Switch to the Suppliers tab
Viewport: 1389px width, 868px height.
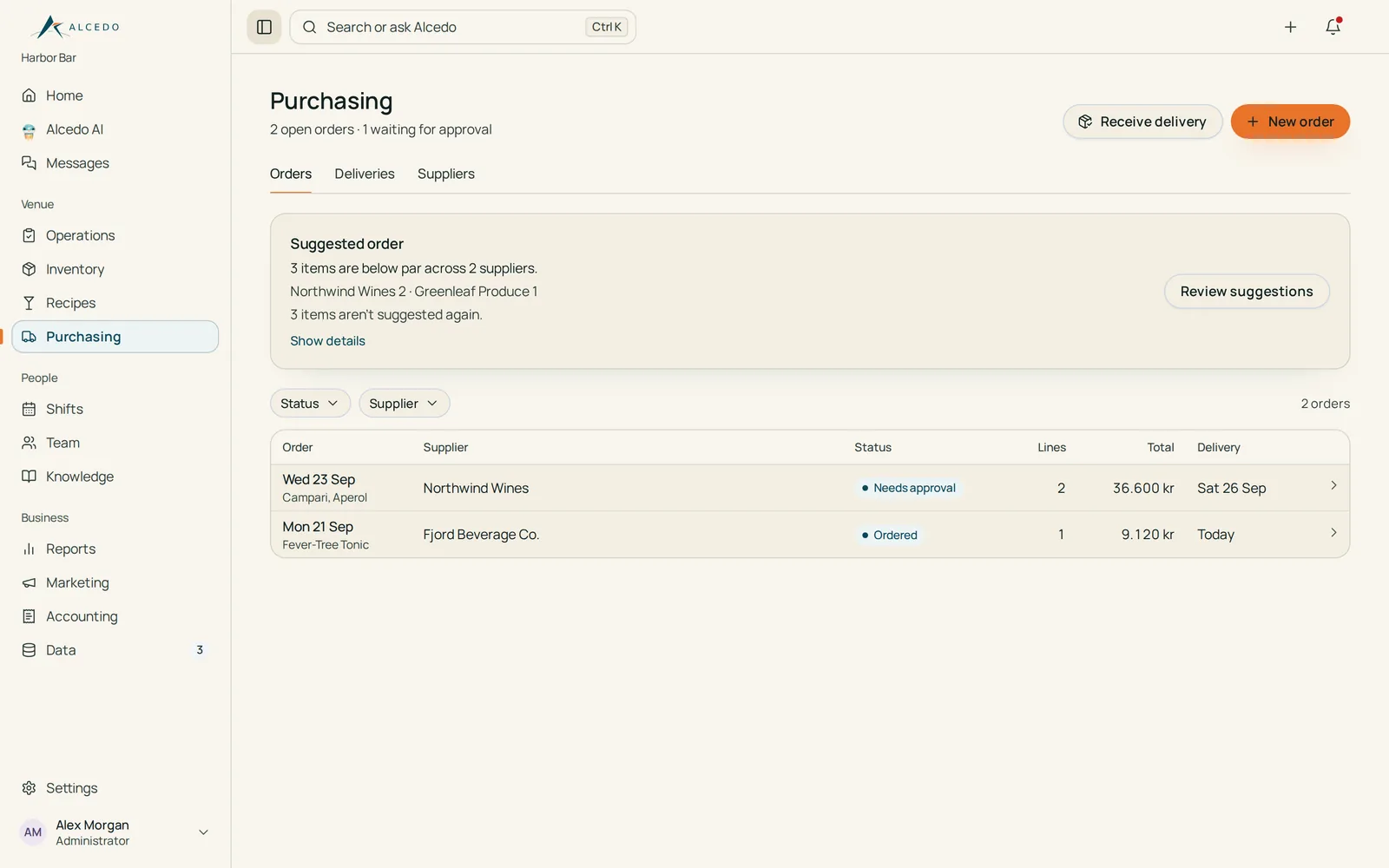pos(446,174)
